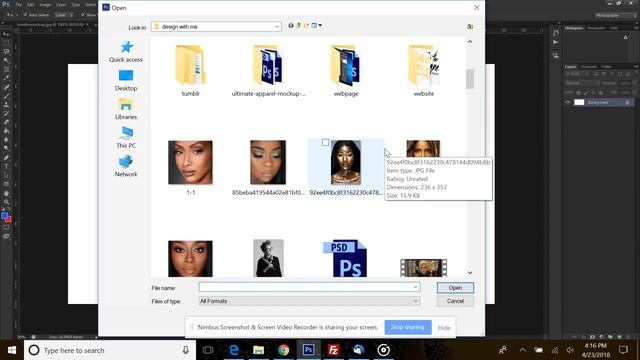Open the Photoshop File menu
Image resolution: width=640 pixels, height=360 pixels.
coord(19,4)
